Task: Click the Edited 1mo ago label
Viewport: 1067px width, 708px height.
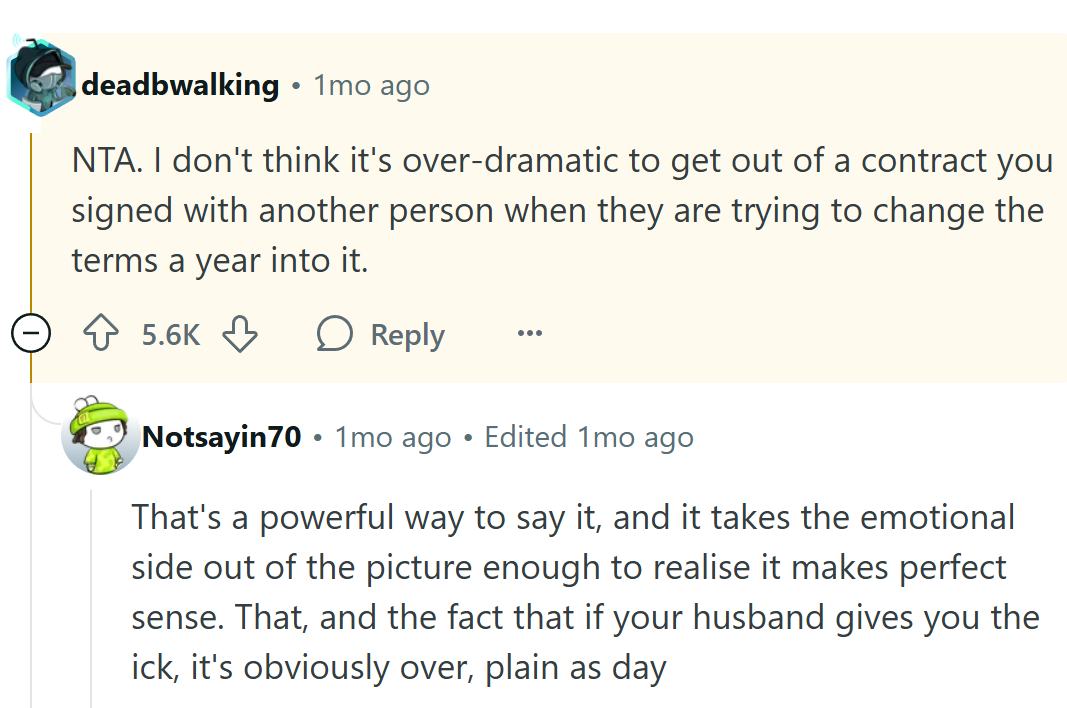Action: [x=588, y=436]
